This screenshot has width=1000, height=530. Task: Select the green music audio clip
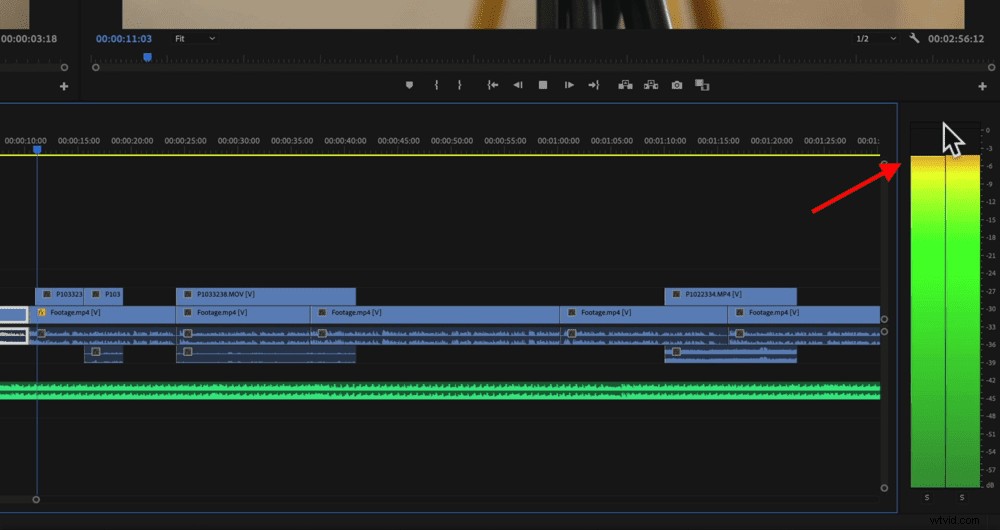pyautogui.click(x=440, y=391)
